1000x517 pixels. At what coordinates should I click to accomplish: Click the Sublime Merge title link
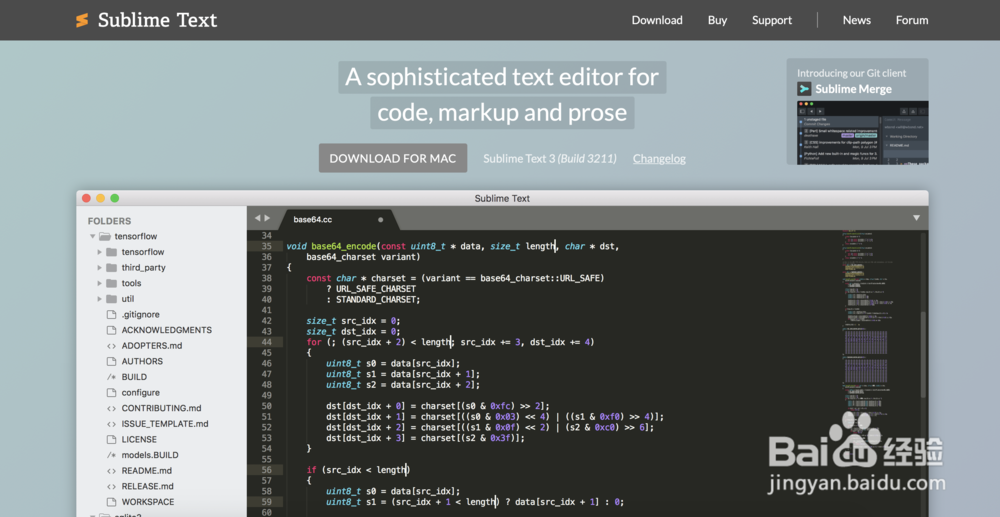[853, 89]
